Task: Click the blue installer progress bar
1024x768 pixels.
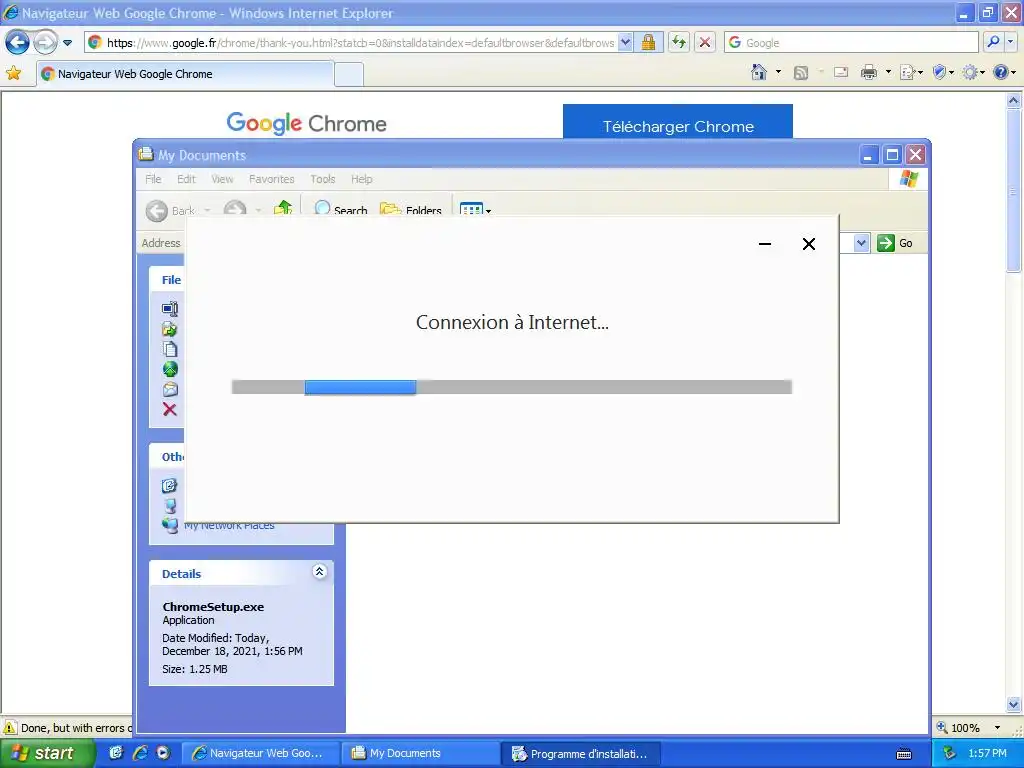Action: [360, 387]
